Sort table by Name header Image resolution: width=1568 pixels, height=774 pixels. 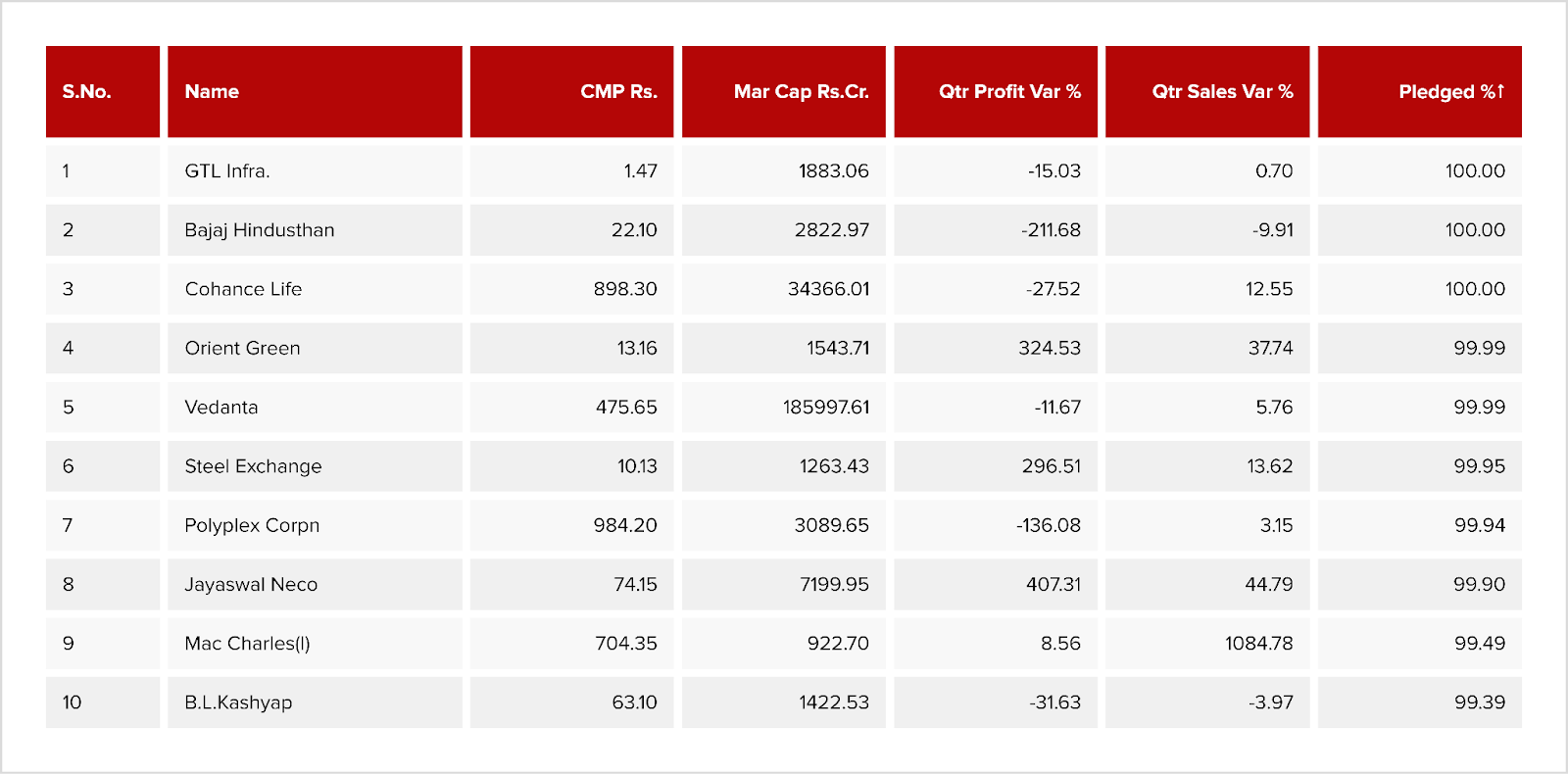pyautogui.click(x=212, y=91)
